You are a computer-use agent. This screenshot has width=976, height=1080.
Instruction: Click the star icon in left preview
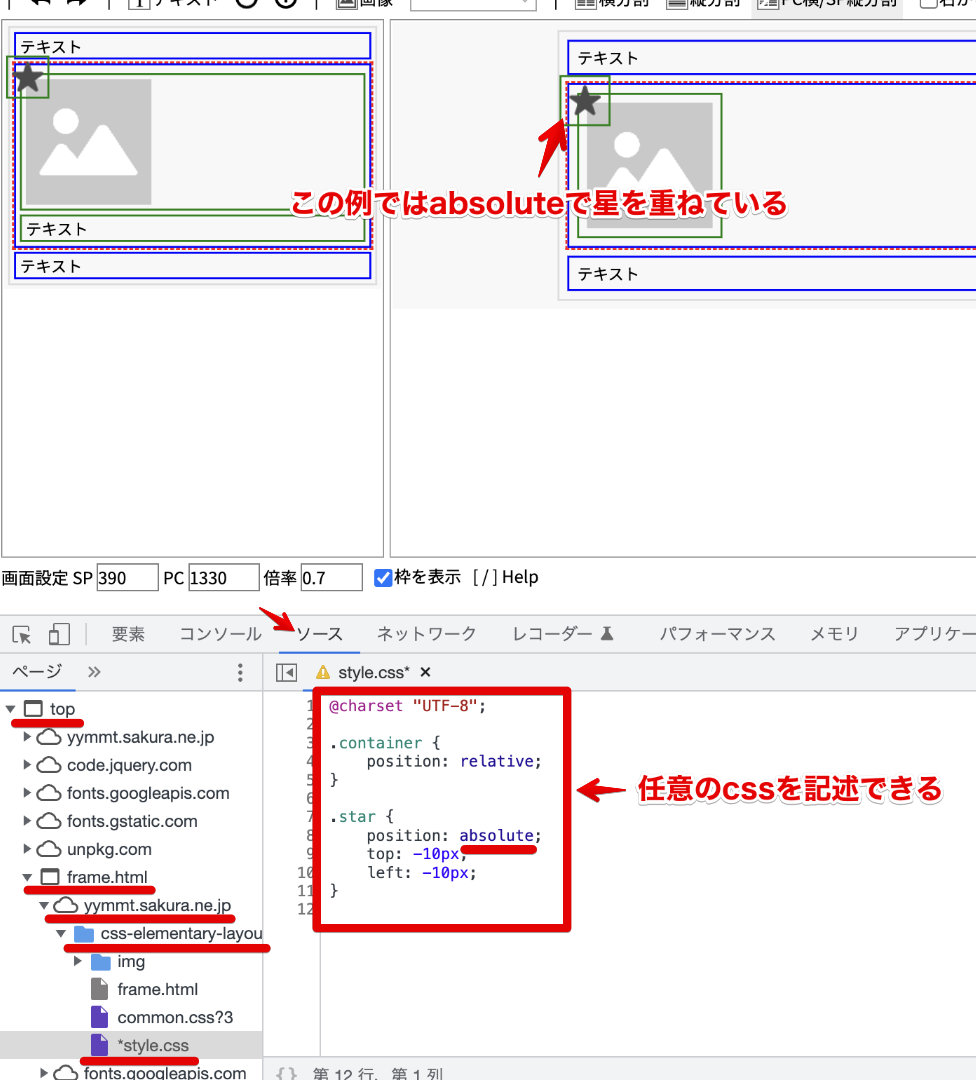click(28, 77)
